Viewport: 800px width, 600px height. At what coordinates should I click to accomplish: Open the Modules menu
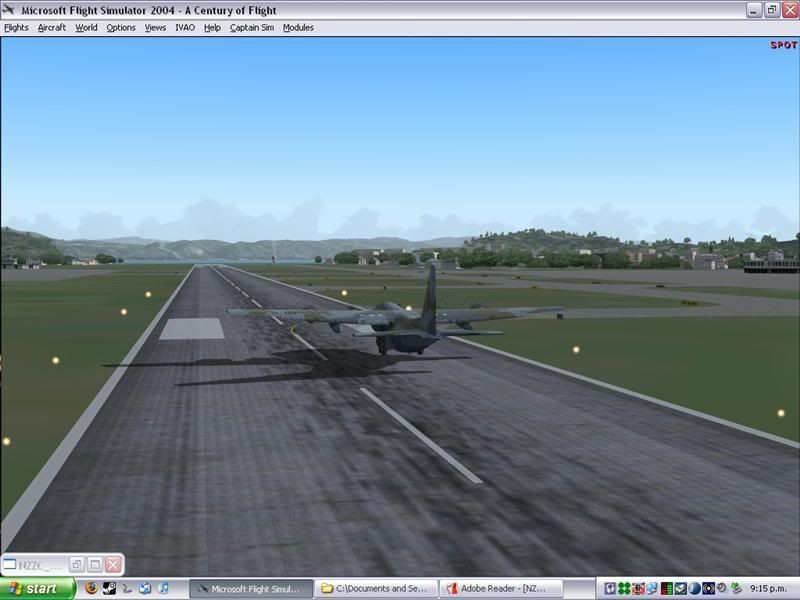(298, 28)
